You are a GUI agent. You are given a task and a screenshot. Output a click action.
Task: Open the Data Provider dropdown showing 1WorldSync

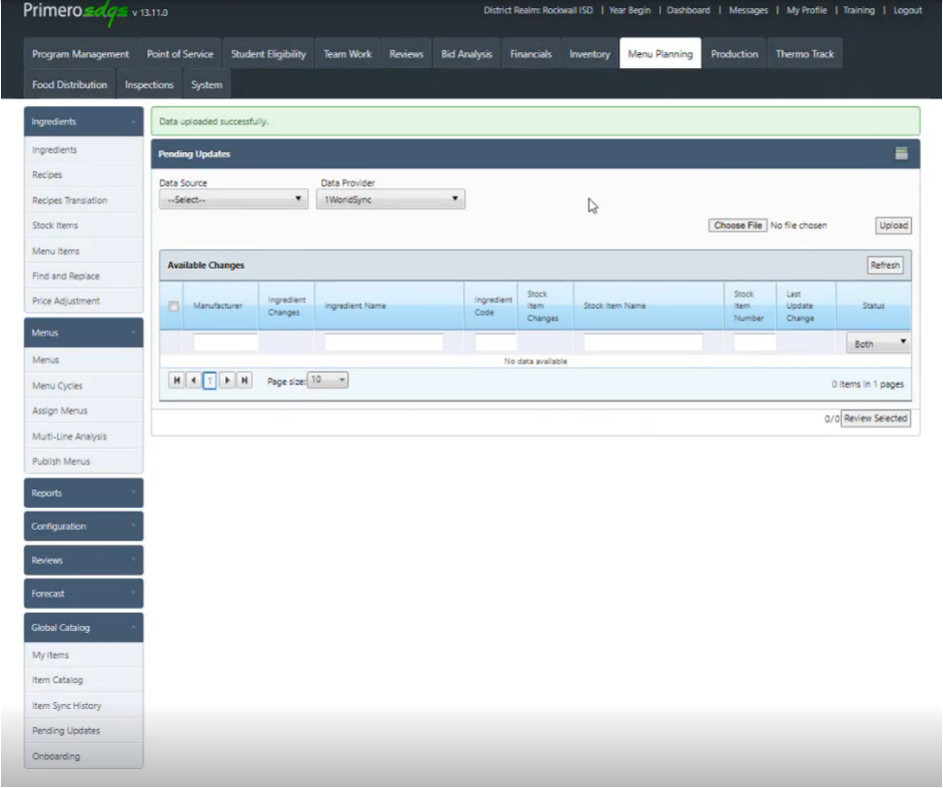click(391, 198)
